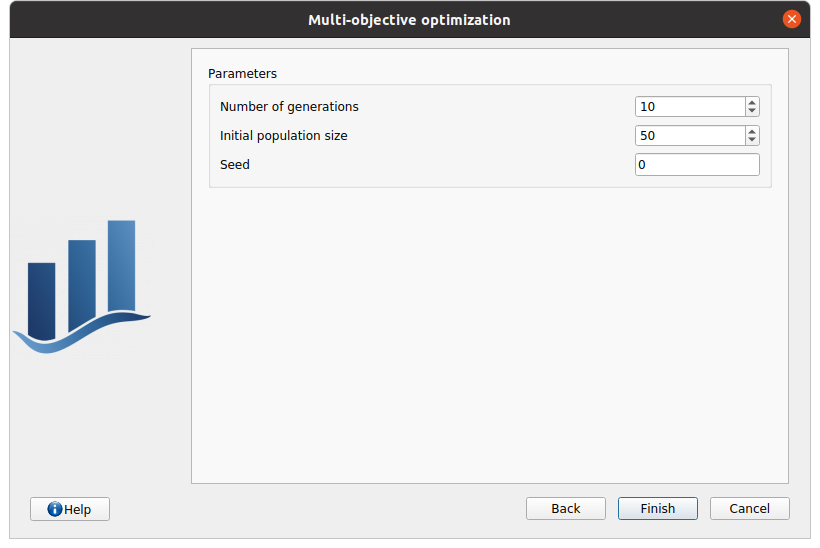
Task: Click the Number of generations label
Action: point(289,107)
